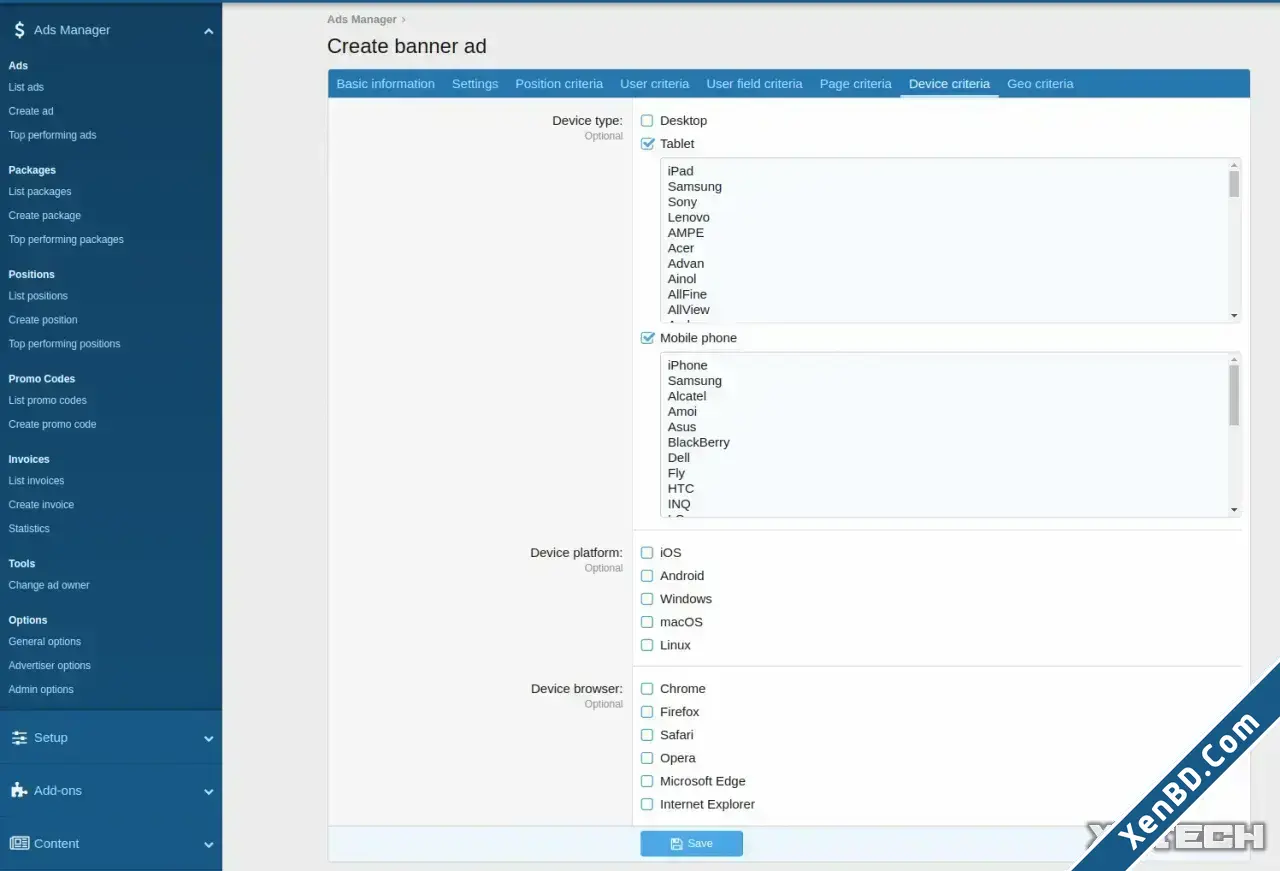Screen dimensions: 1280x871
Task: Go to the User criteria tab
Action: (x=654, y=84)
